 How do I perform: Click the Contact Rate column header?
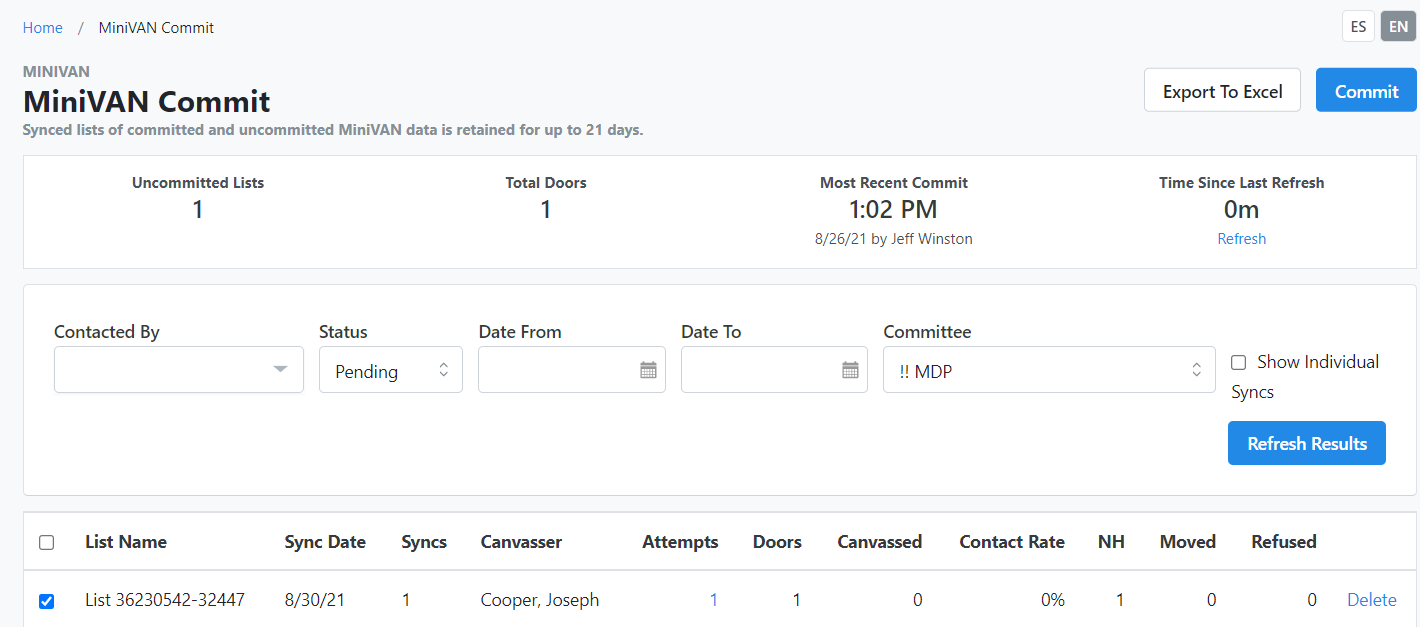tap(1012, 542)
